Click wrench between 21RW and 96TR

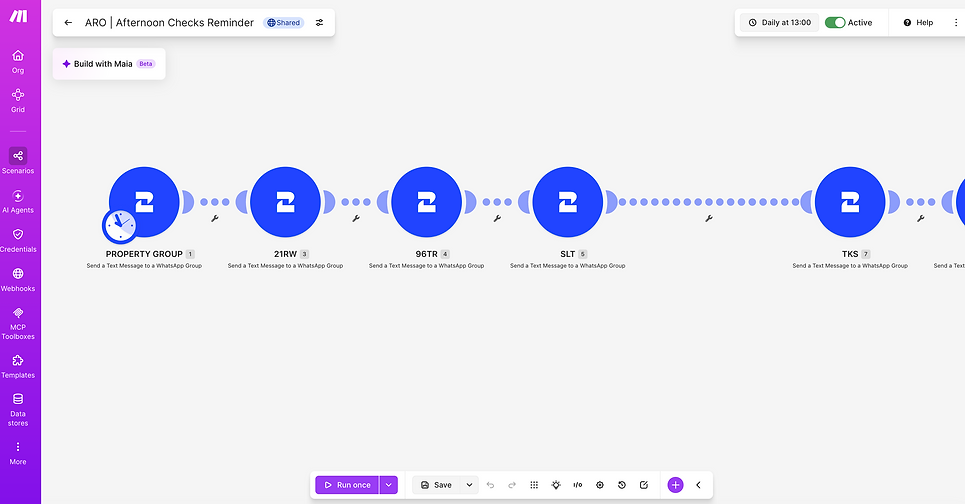[x=356, y=218]
